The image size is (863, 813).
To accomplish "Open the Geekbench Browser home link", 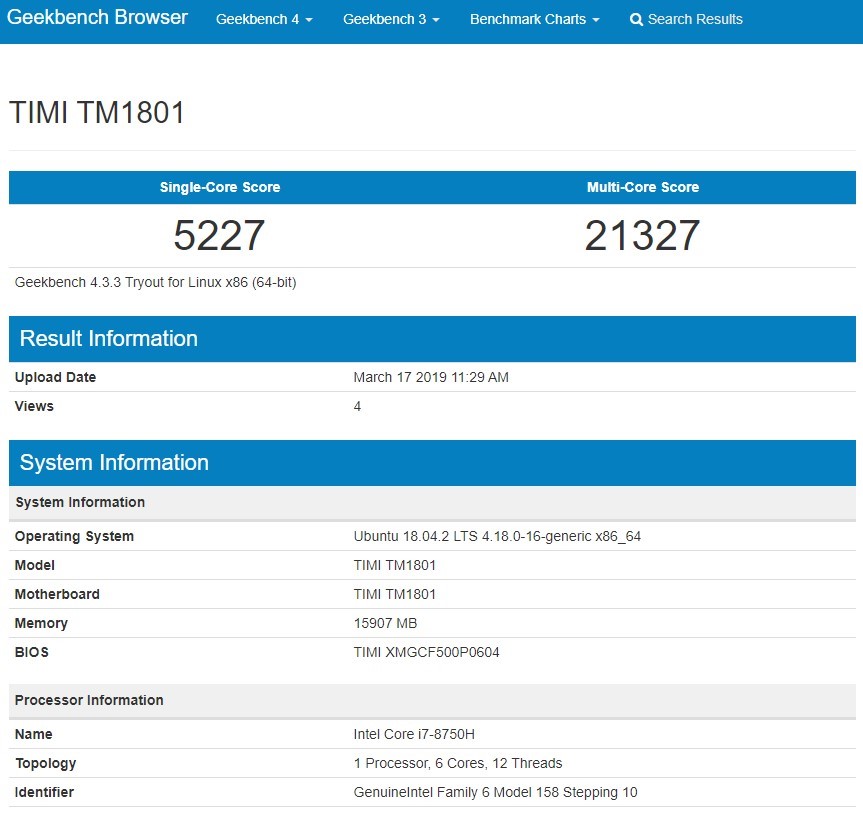I will [97, 18].
